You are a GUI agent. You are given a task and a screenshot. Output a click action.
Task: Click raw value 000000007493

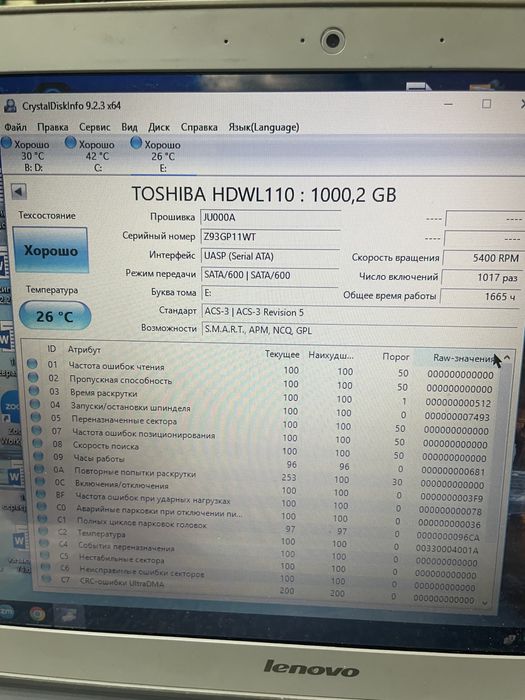coord(457,417)
